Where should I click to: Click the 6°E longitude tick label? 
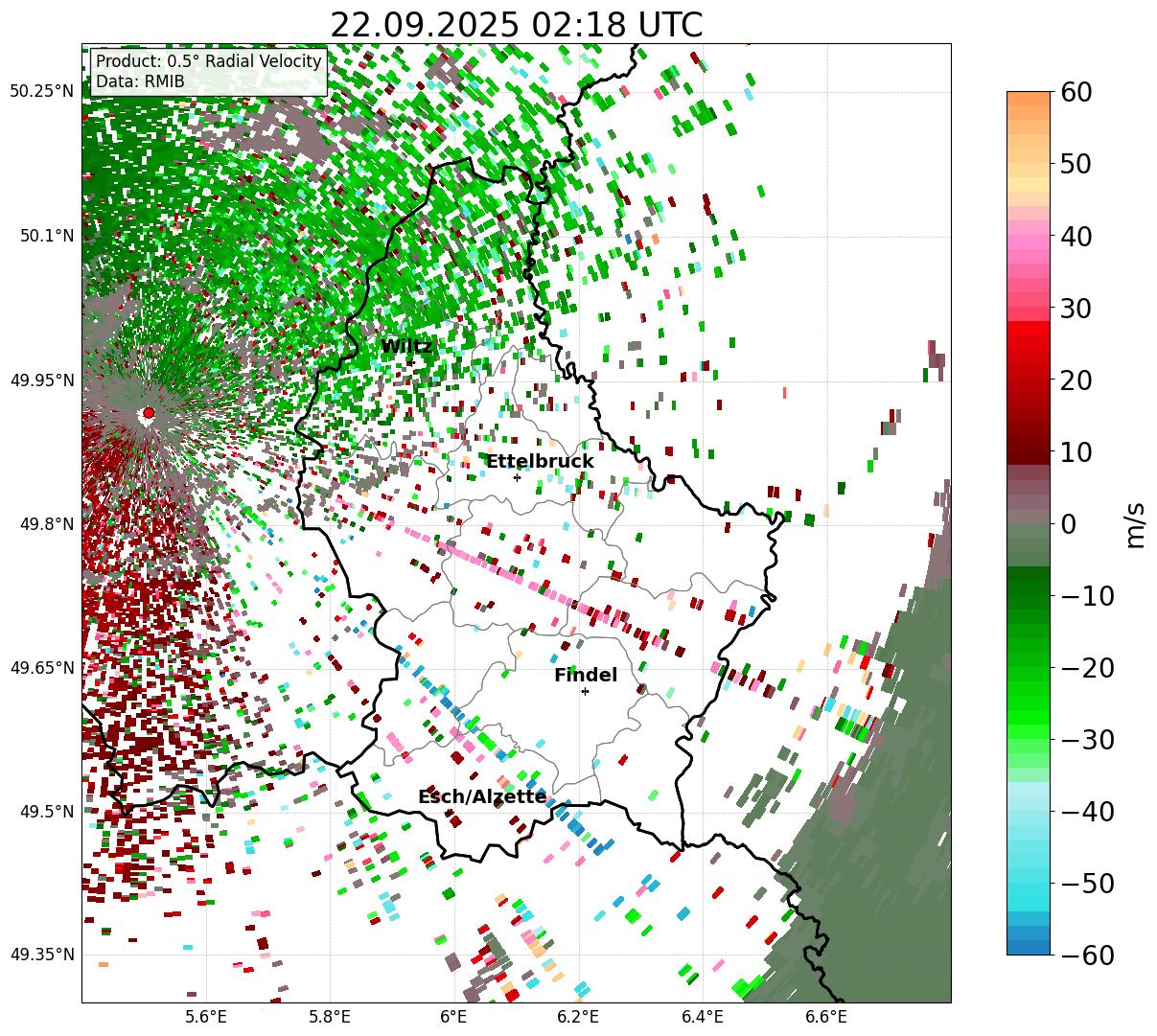point(453,1017)
